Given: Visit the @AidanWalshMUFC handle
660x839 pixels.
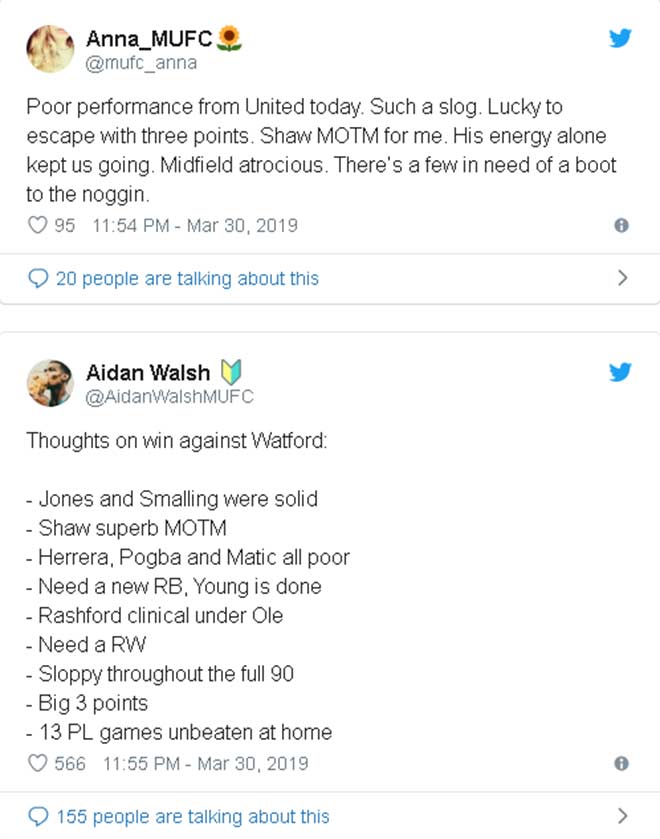Looking at the screenshot, I should point(170,397).
